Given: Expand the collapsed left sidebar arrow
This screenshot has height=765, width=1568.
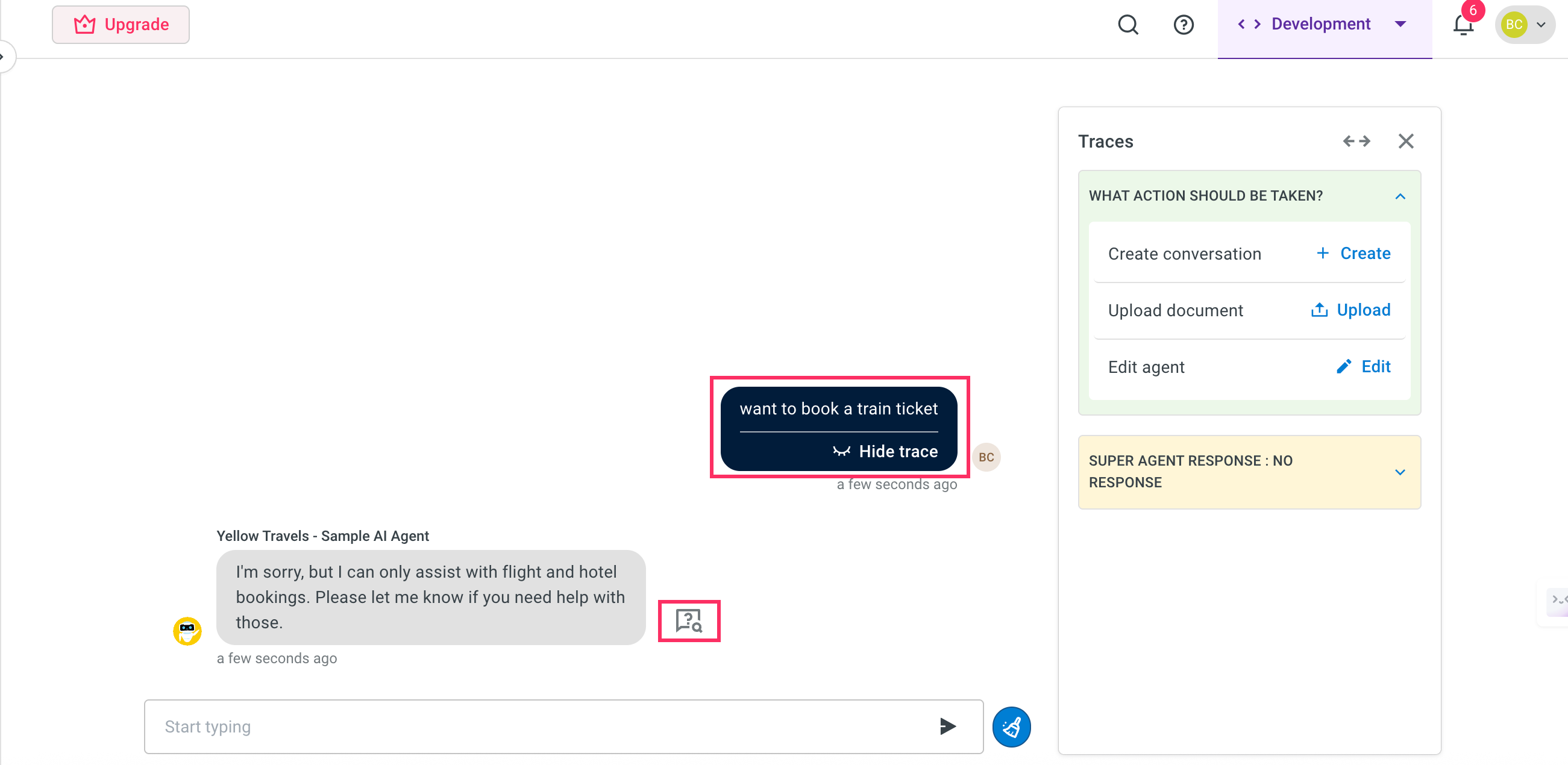Looking at the screenshot, I should point(5,57).
